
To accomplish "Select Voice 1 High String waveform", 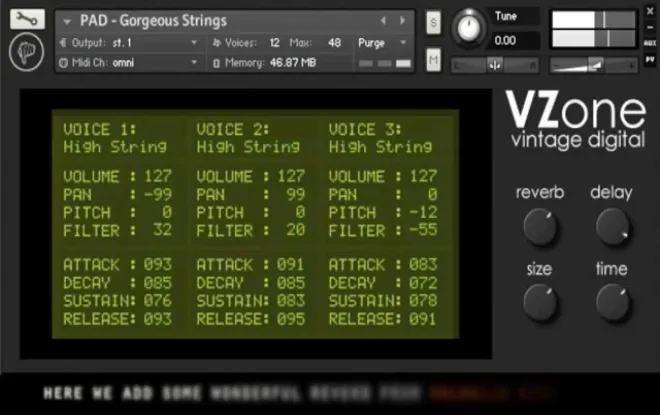I will click(x=115, y=147).
